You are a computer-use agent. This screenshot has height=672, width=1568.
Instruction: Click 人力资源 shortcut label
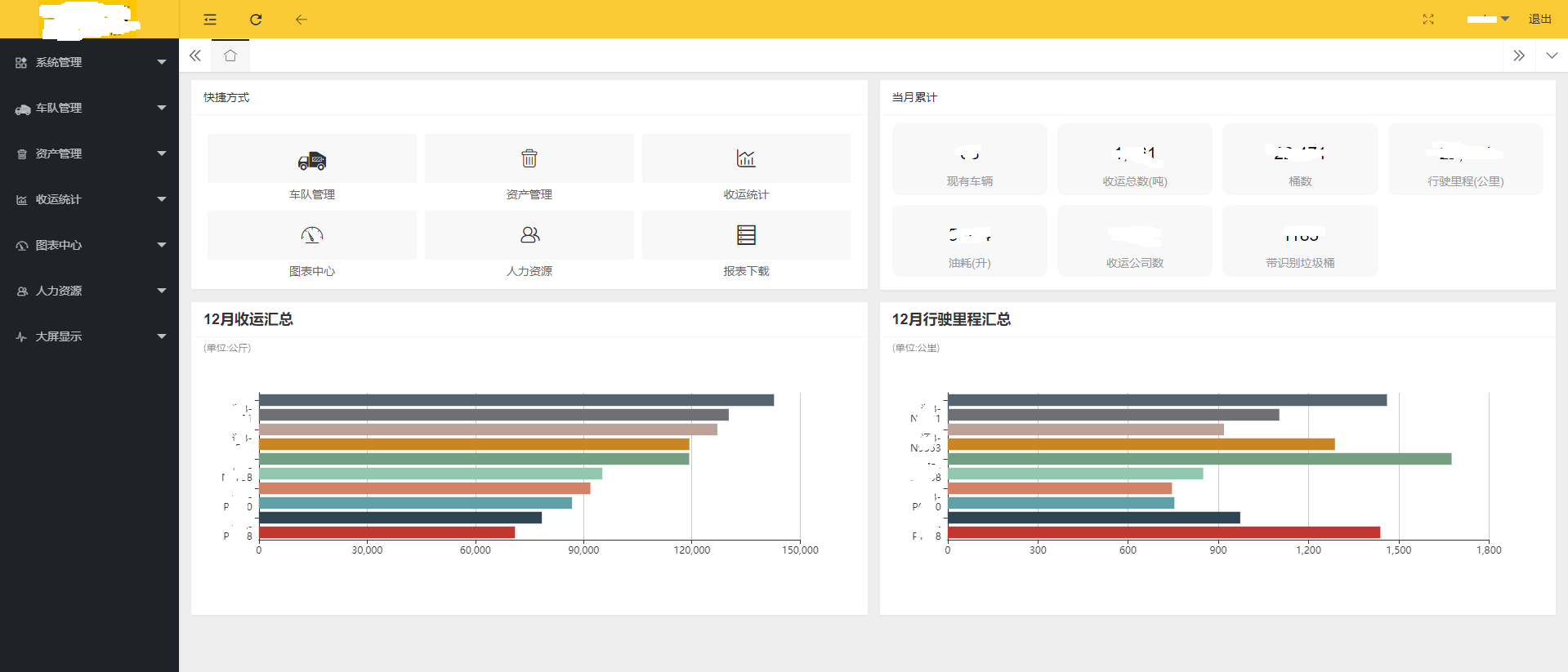(x=529, y=271)
